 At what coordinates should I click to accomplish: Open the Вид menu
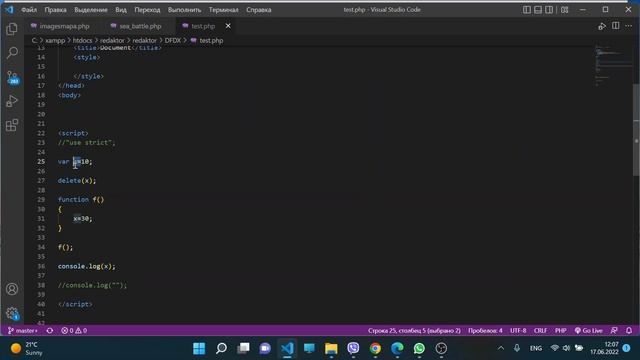121,9
